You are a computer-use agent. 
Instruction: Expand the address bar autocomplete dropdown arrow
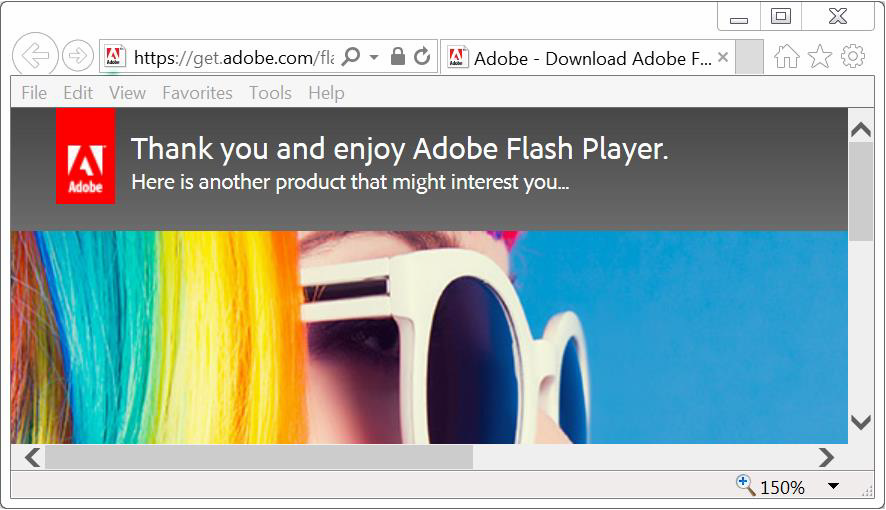click(x=373, y=57)
